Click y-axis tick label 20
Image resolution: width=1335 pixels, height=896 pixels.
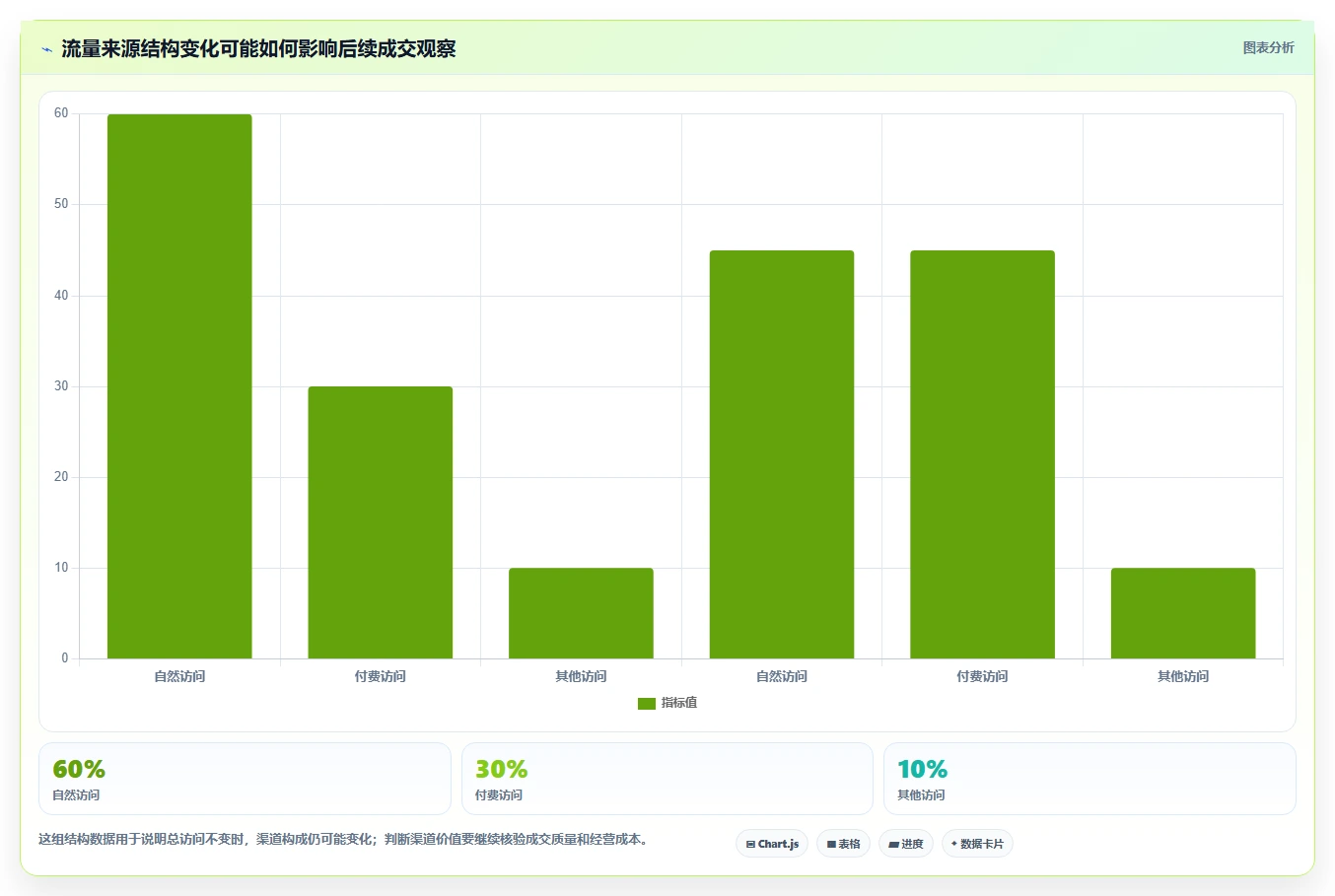[62, 477]
